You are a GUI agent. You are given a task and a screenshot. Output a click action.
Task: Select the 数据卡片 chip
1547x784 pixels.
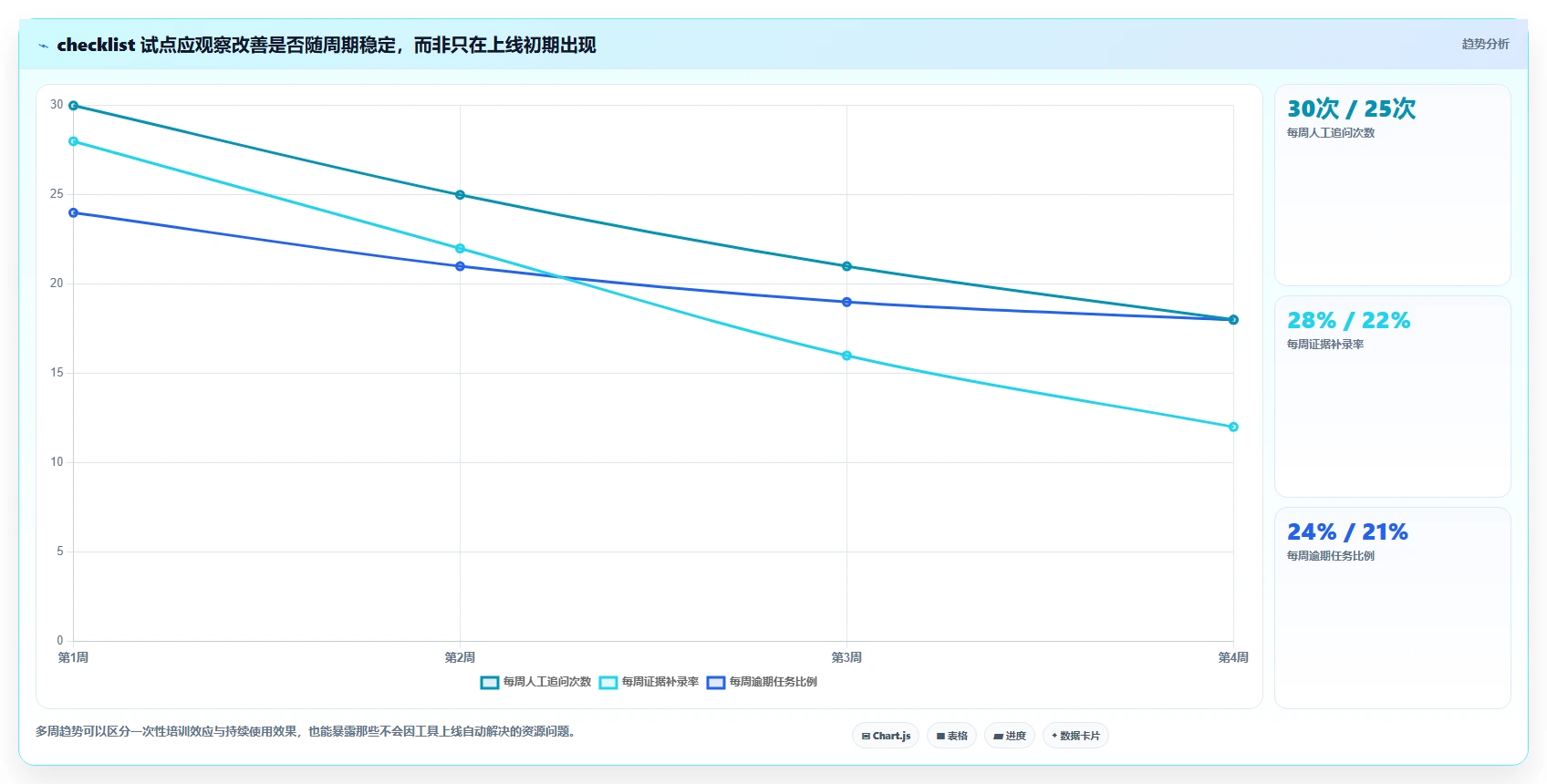pos(1075,736)
